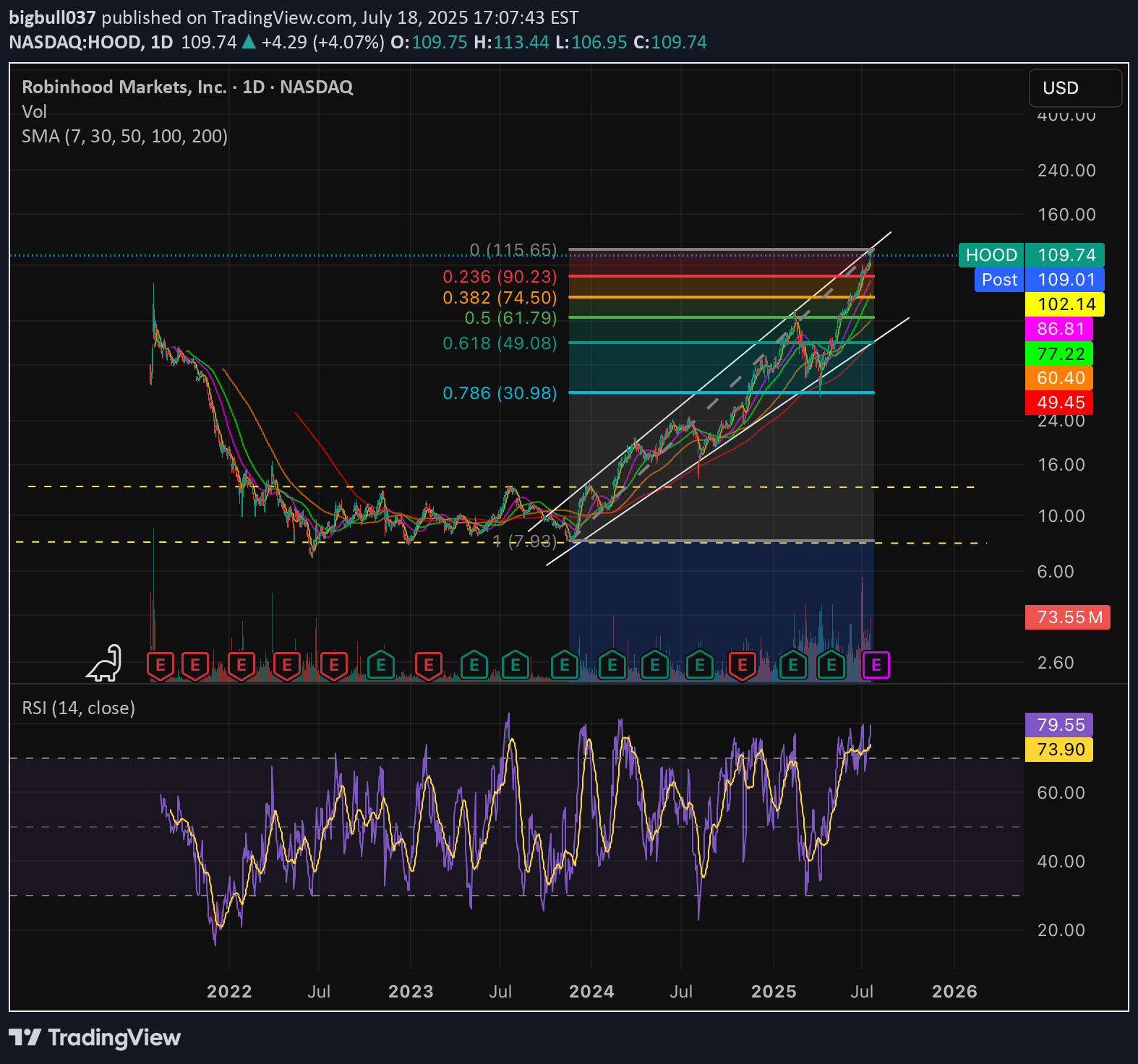This screenshot has height=1064, width=1138.
Task: Click the magenta upcoming earnings E marker
Action: coord(876,665)
